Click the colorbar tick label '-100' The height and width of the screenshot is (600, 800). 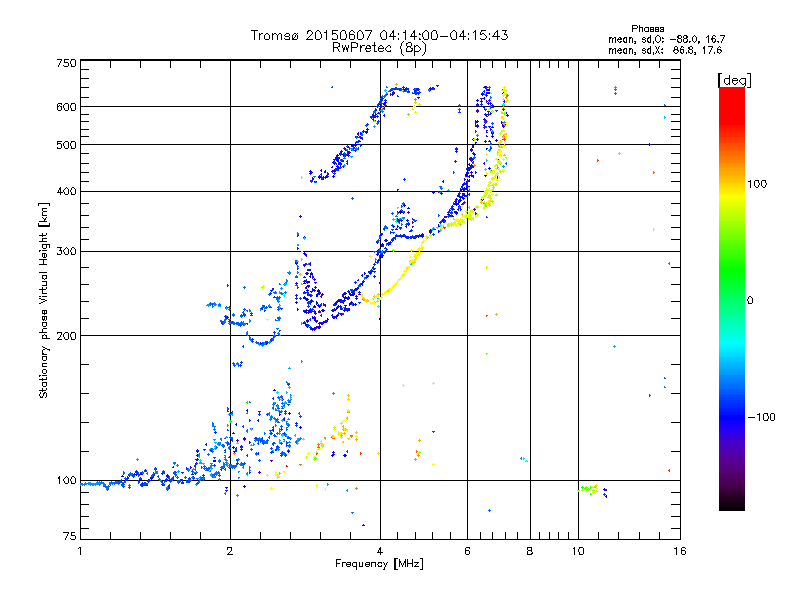[x=761, y=417]
